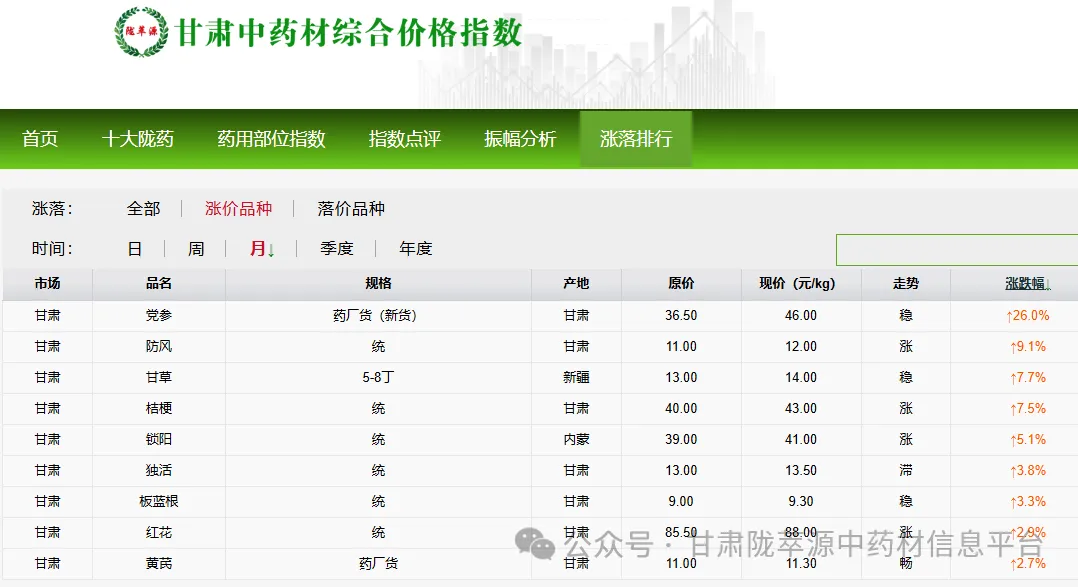Click the 走势 column header
1078x587 pixels.
point(906,283)
